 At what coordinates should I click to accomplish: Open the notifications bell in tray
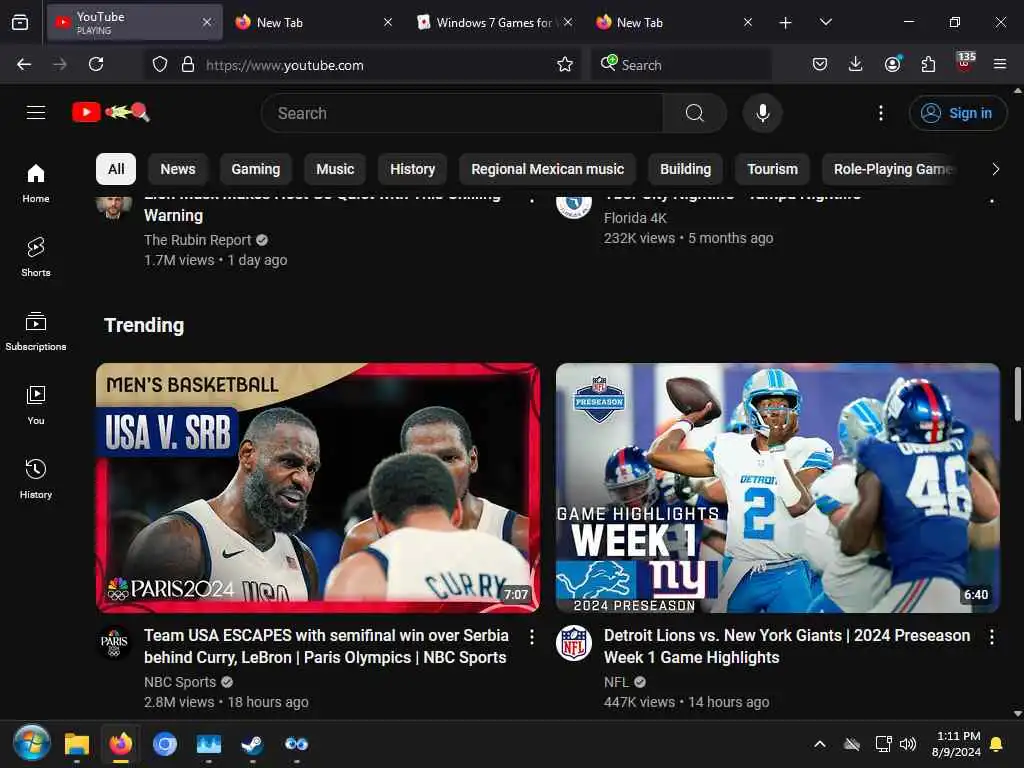[996, 744]
